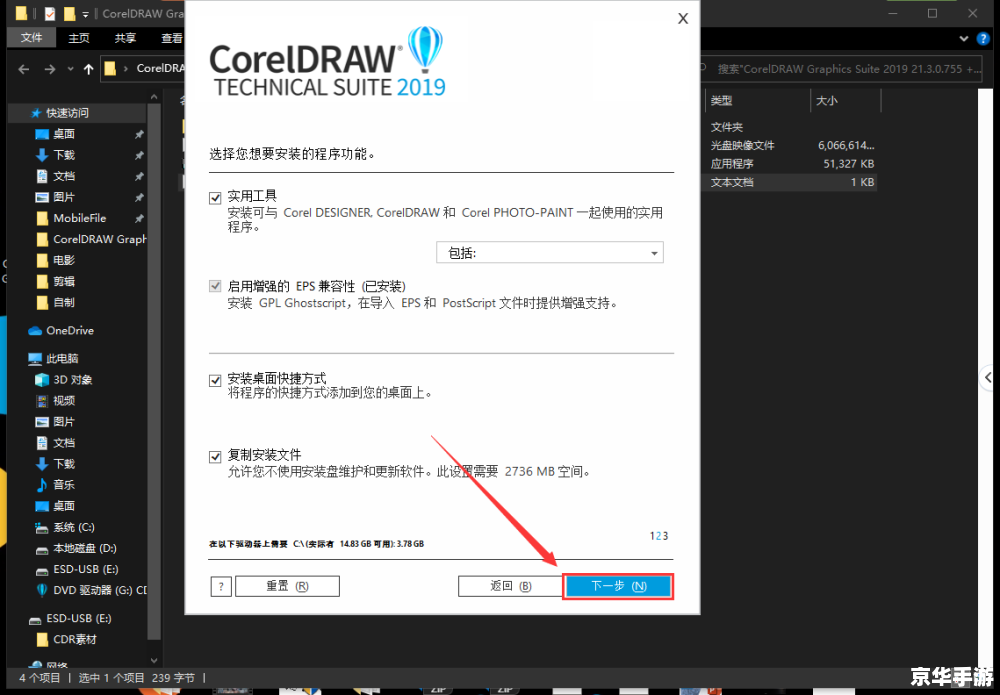Go back in Explorer navigation
The width and height of the screenshot is (1000, 695).
tap(24, 69)
